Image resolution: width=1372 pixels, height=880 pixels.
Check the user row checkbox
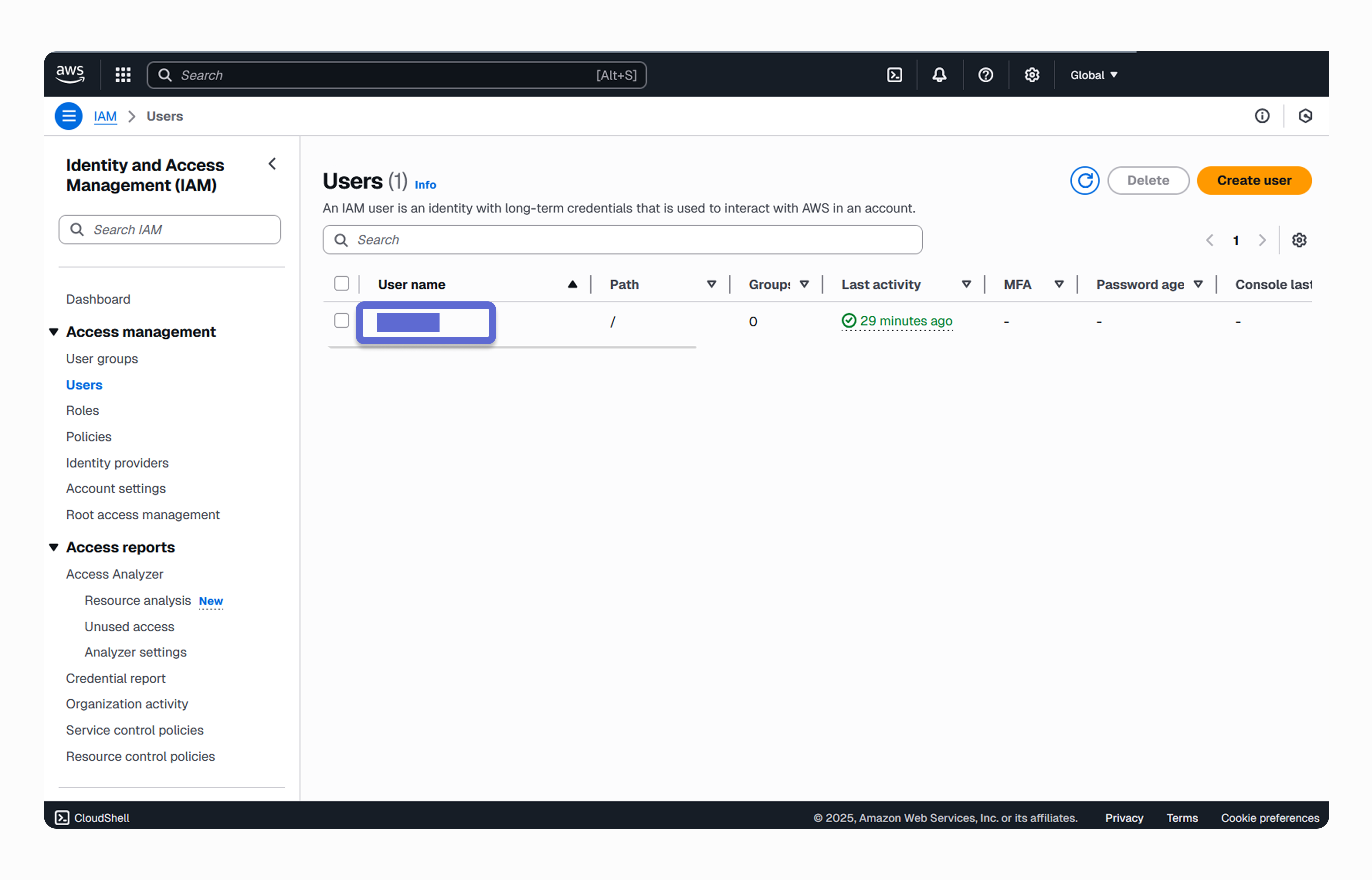[342, 321]
